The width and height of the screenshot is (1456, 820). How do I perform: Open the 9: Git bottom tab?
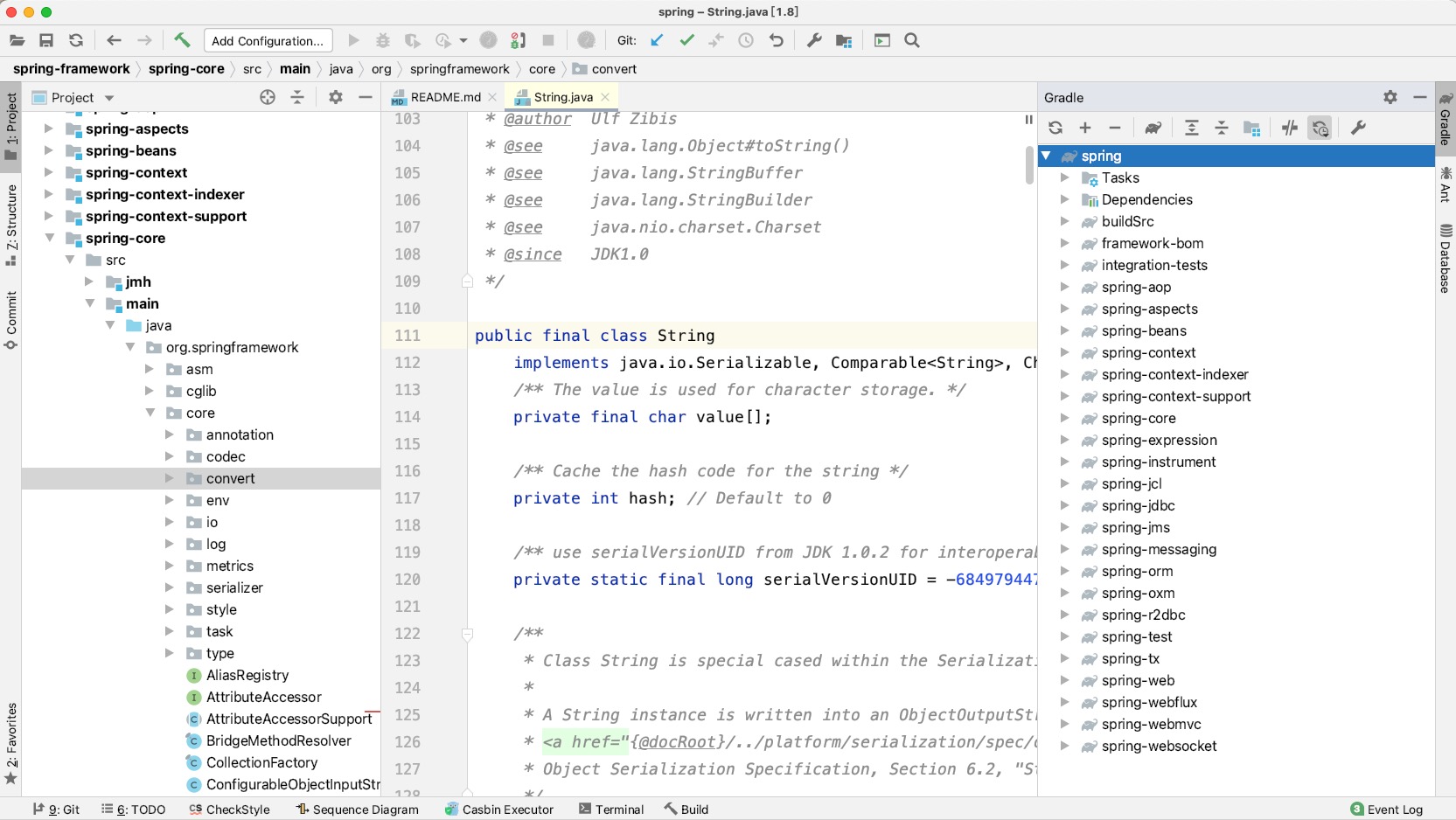[56, 810]
